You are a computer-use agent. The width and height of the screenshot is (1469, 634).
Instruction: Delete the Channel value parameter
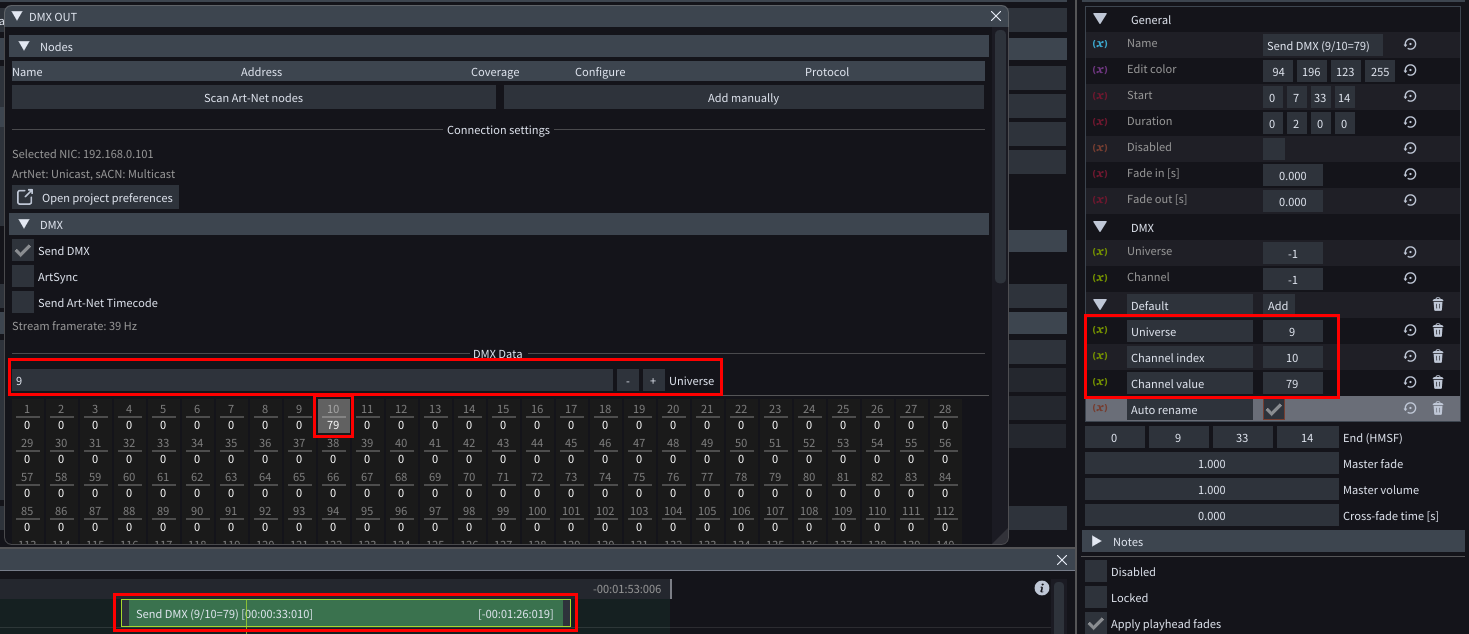(x=1437, y=382)
